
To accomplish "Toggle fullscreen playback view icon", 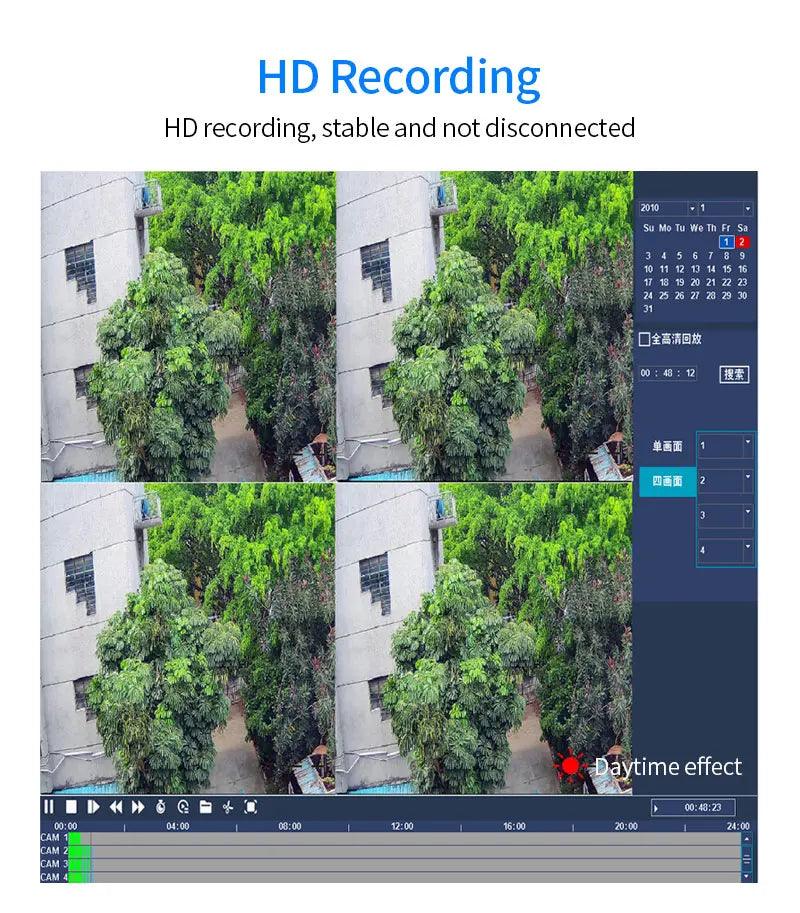I will pos(250,809).
